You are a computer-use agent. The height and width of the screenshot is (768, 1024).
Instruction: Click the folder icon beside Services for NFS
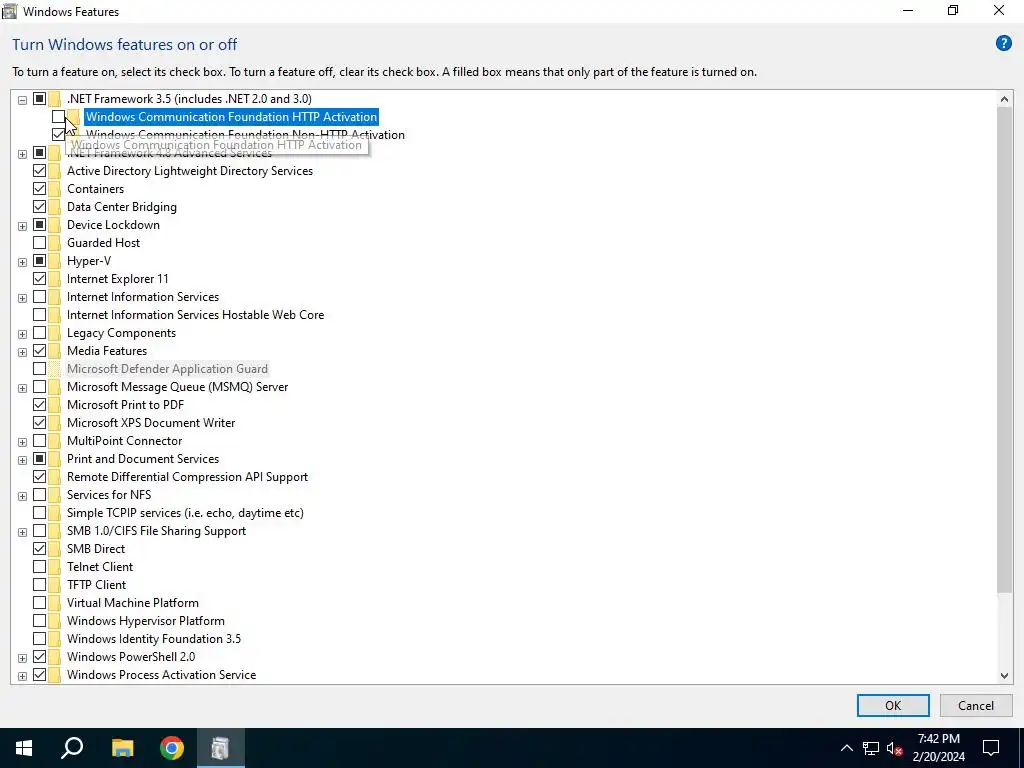pos(54,495)
